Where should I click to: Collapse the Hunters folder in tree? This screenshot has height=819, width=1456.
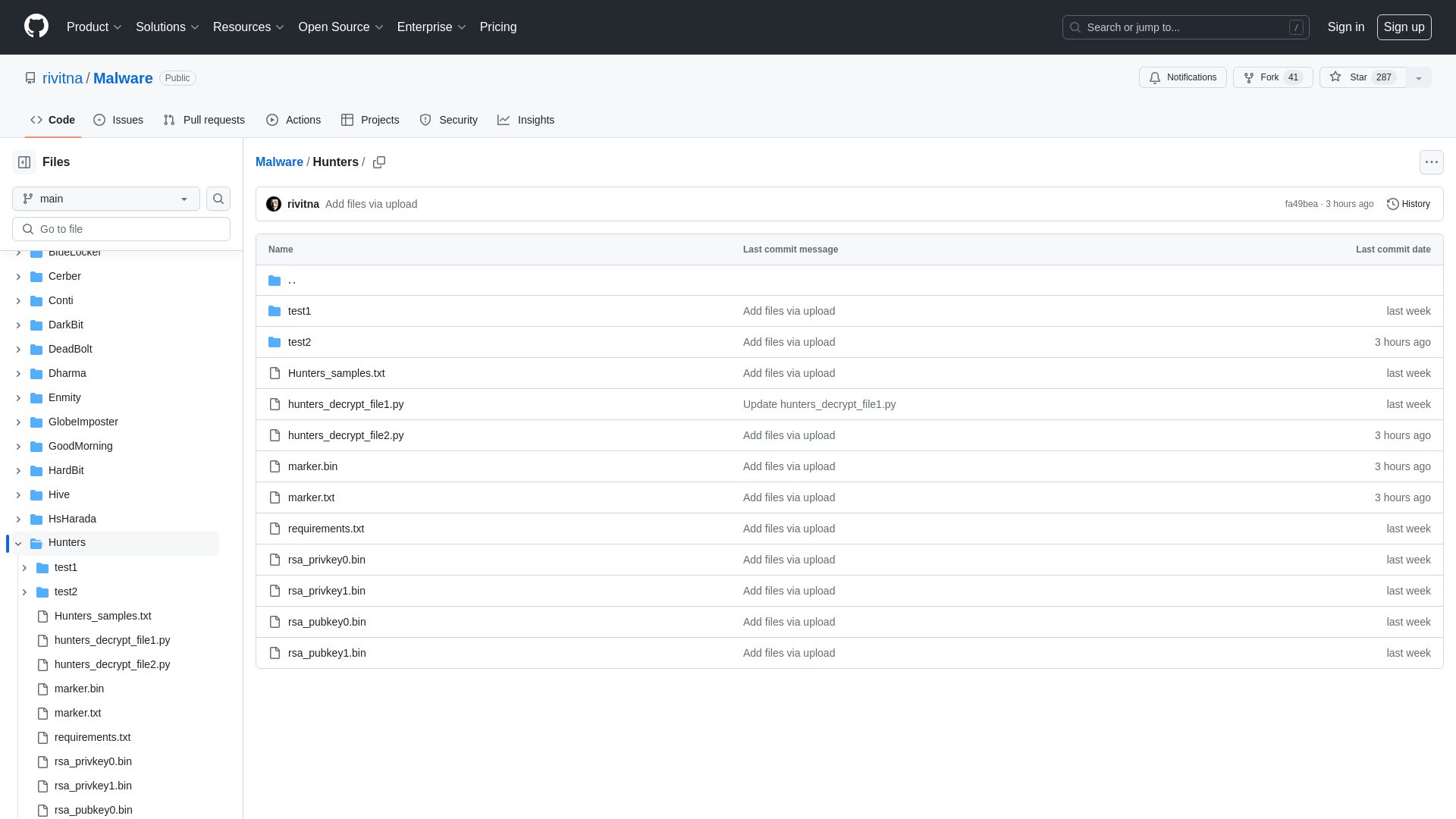tap(18, 543)
